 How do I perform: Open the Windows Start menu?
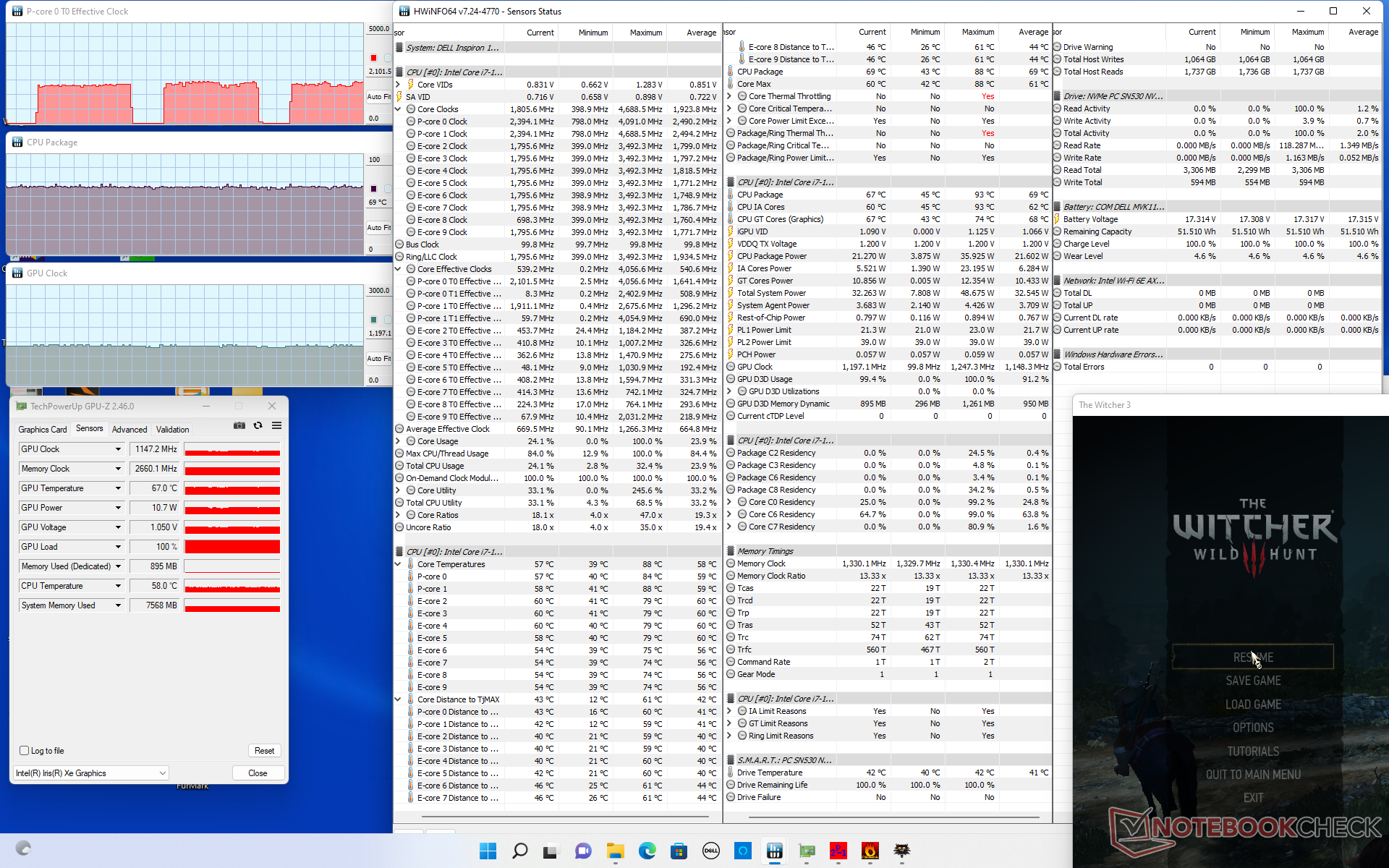click(x=488, y=851)
